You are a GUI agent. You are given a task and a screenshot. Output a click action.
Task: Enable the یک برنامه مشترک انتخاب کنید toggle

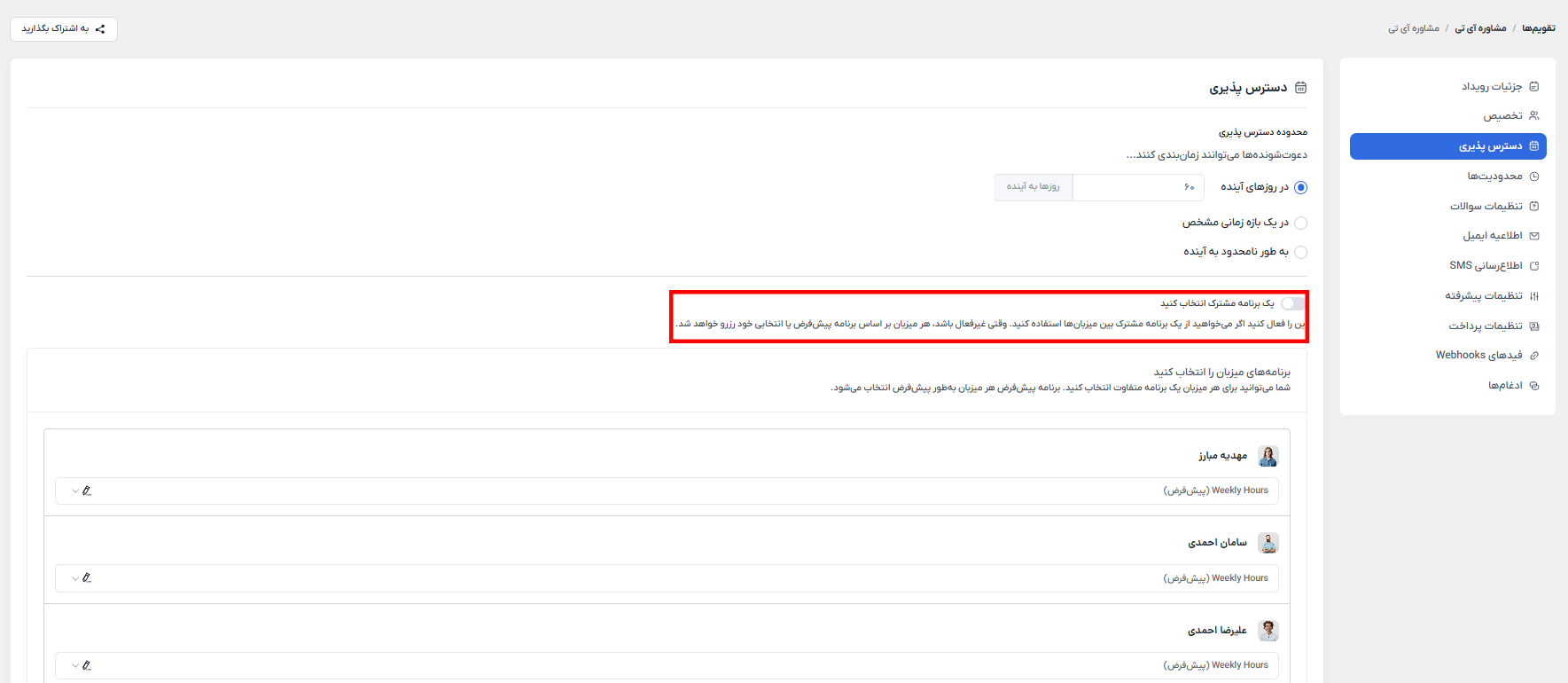[1292, 303]
